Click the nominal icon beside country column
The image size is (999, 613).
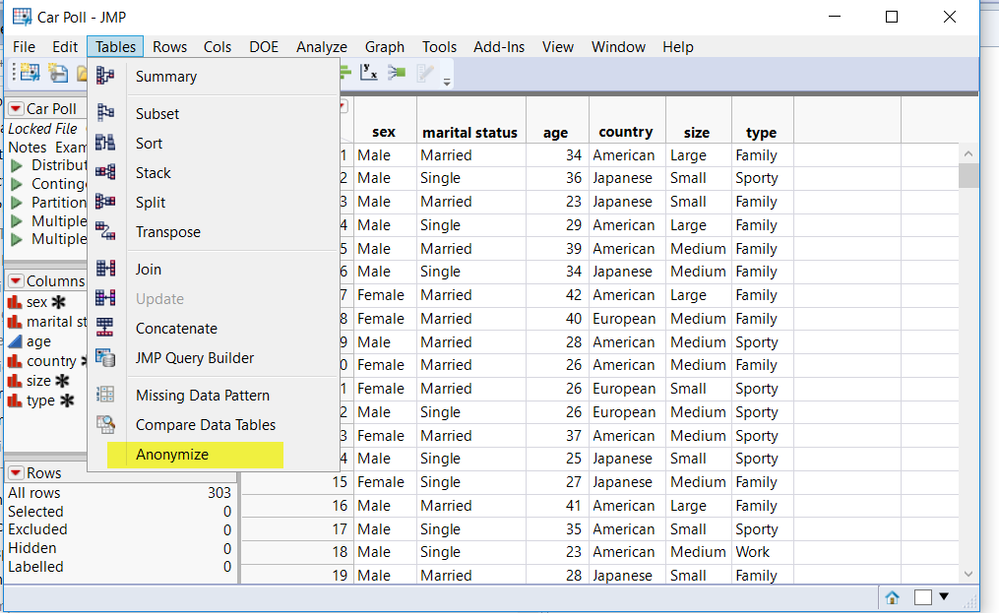pyautogui.click(x=15, y=361)
